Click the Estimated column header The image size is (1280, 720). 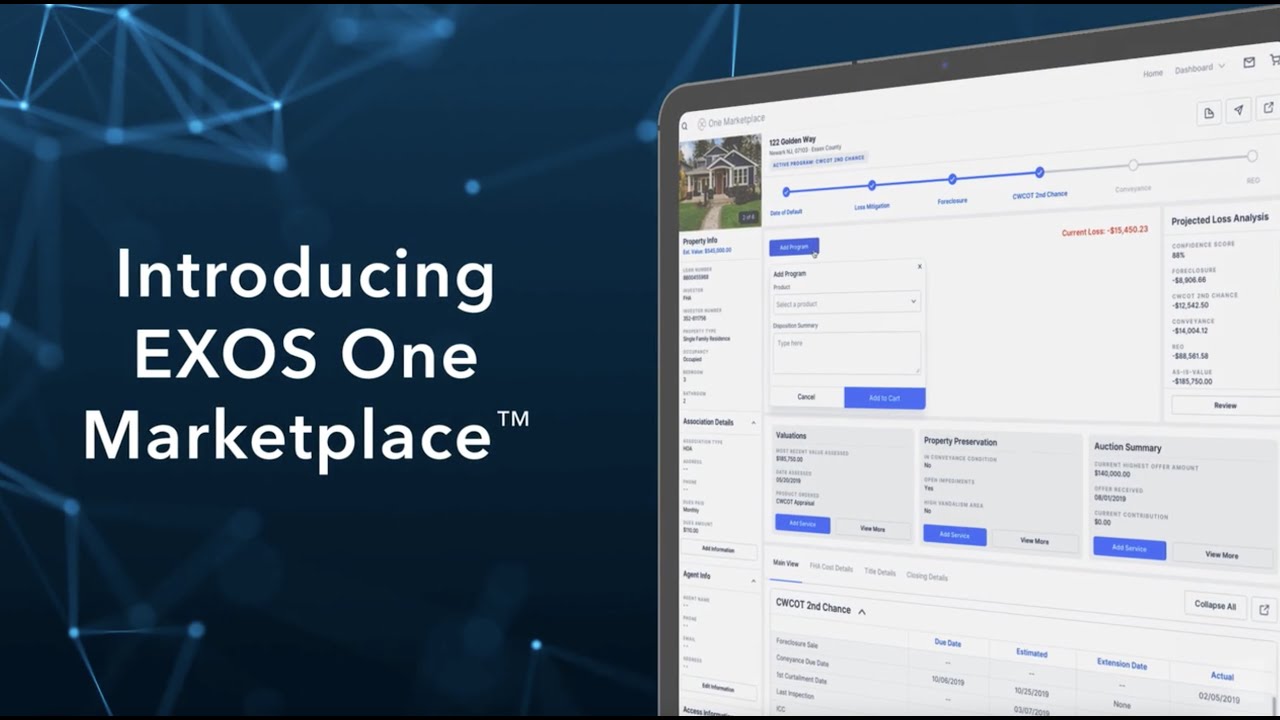click(1032, 653)
